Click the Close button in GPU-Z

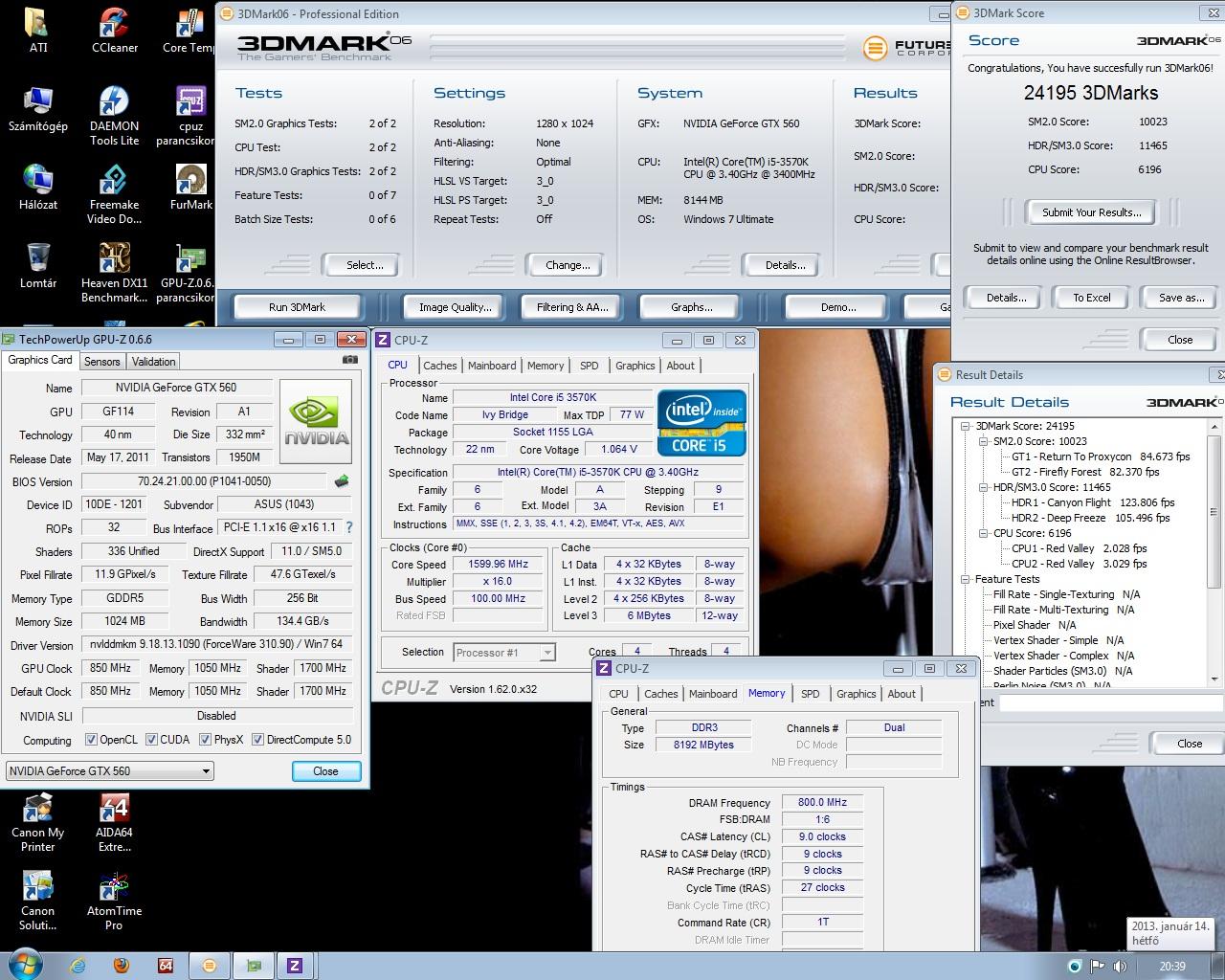tap(325, 771)
